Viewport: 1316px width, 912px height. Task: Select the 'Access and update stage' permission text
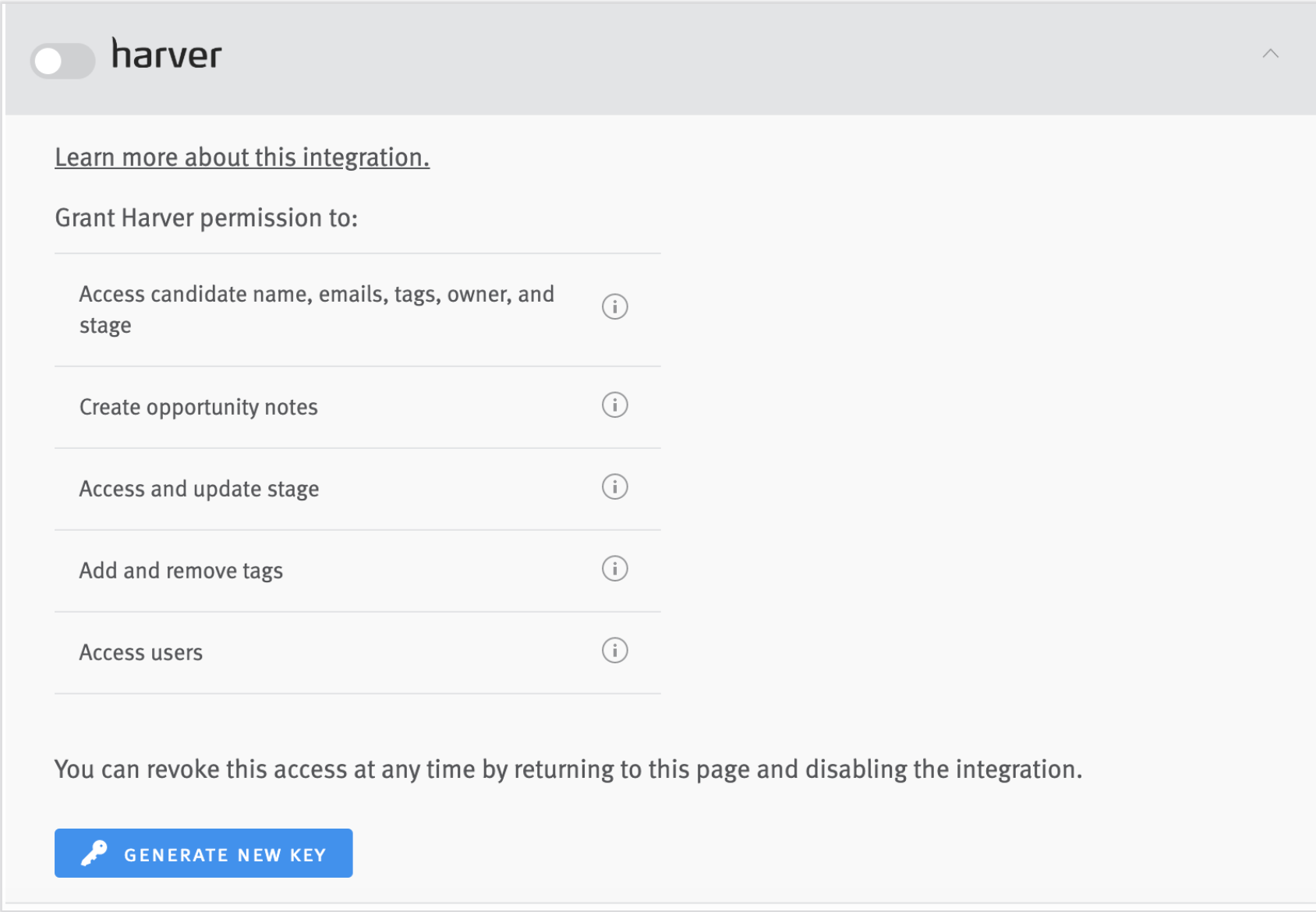click(x=199, y=490)
